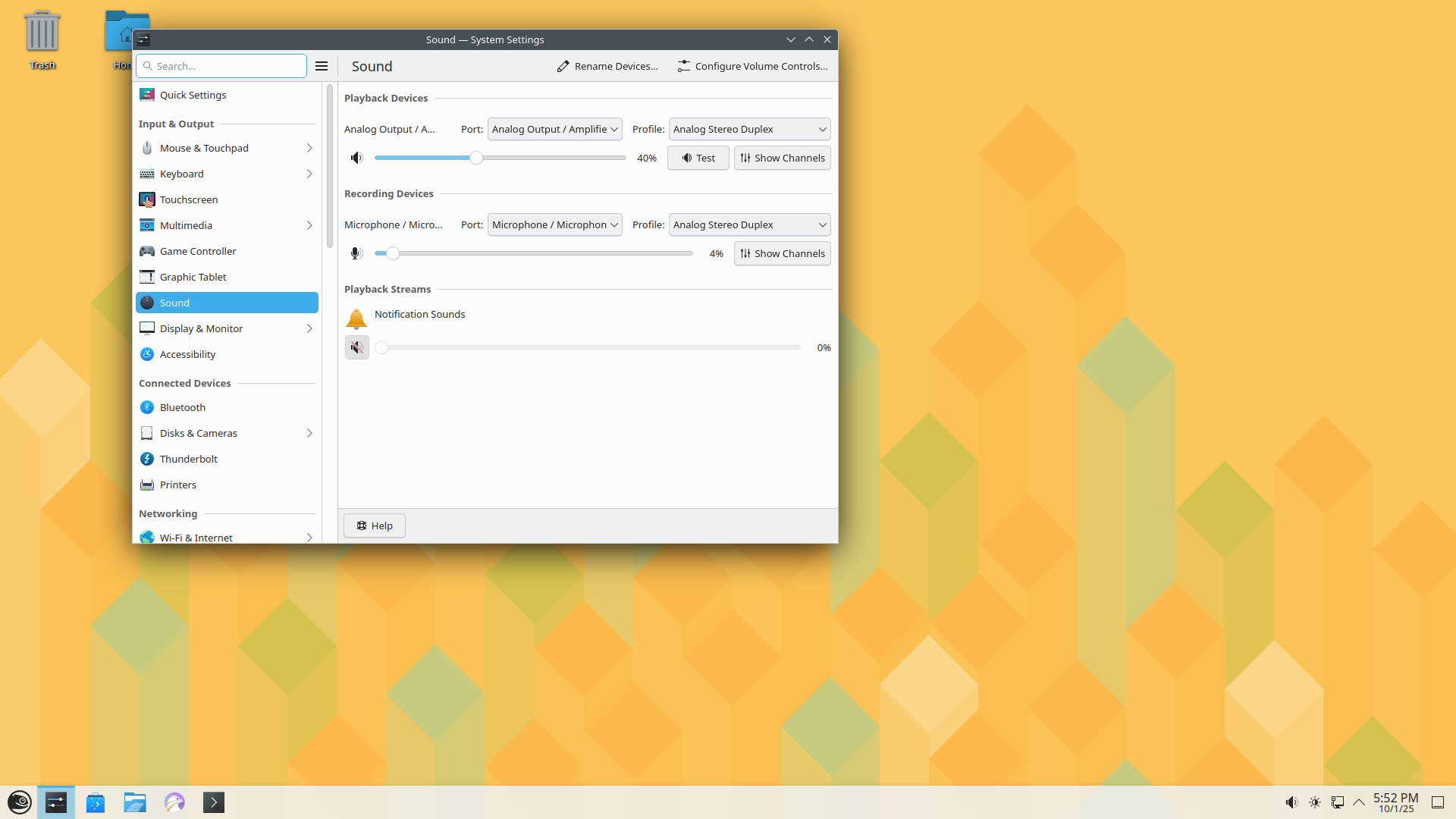Unmute the Notification Sounds stream
This screenshot has height=819, width=1456.
(356, 347)
